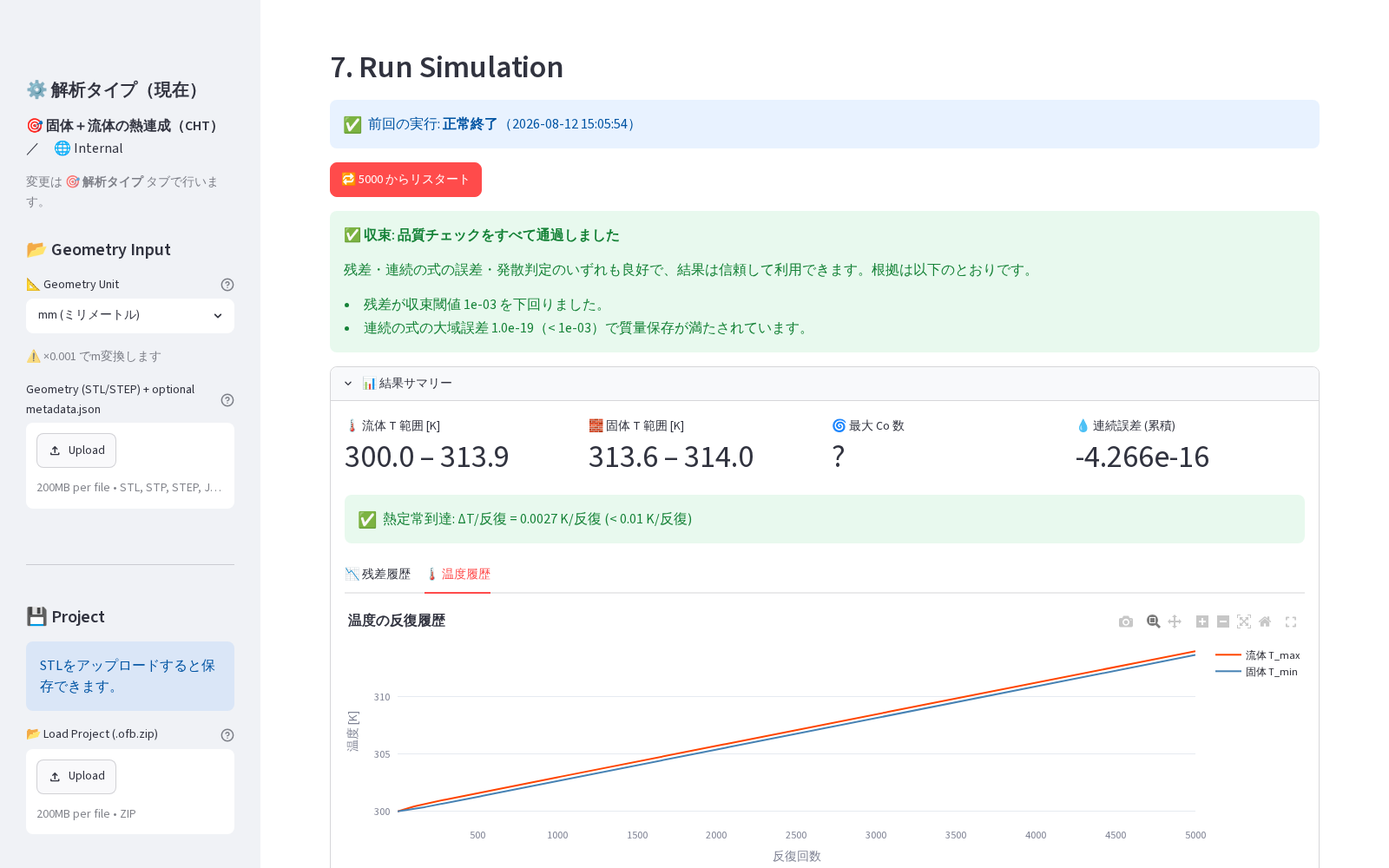Reset chart axes with home icon
Screen dimensions: 1389x868
coord(1265,621)
